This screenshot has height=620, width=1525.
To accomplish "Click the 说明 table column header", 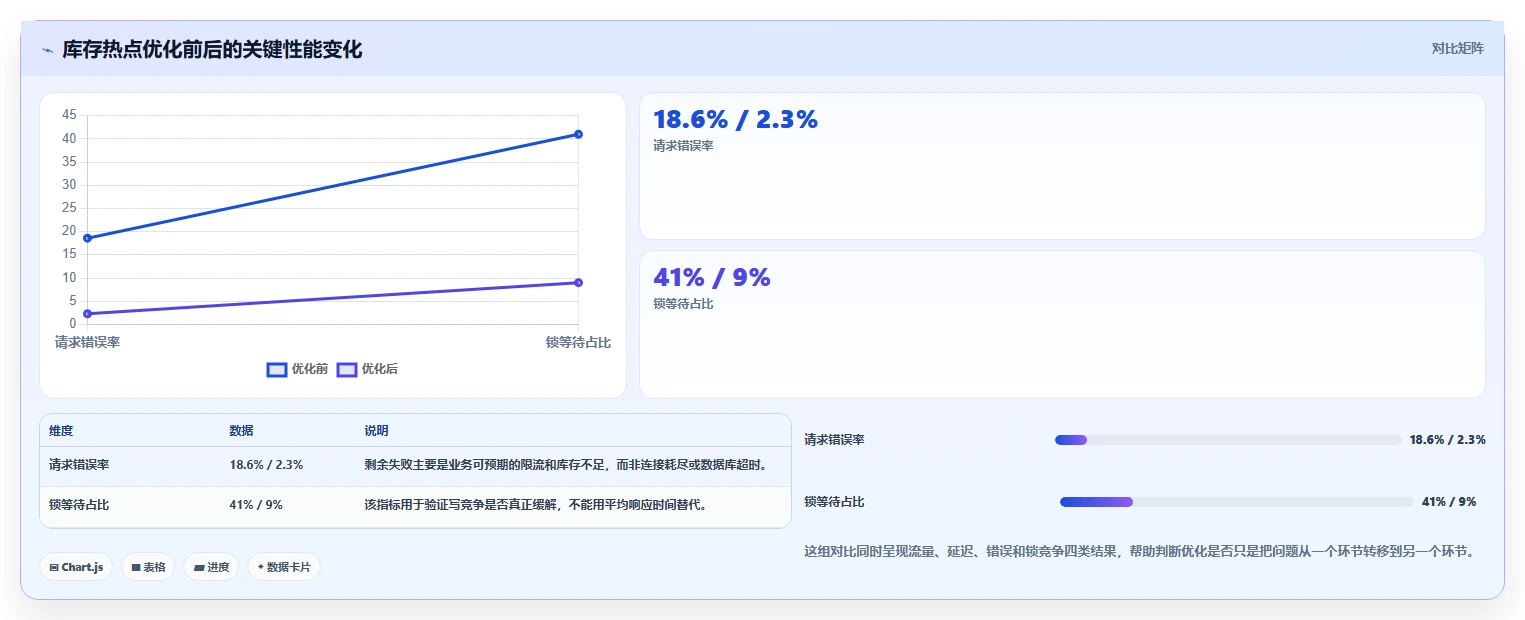I will point(376,431).
